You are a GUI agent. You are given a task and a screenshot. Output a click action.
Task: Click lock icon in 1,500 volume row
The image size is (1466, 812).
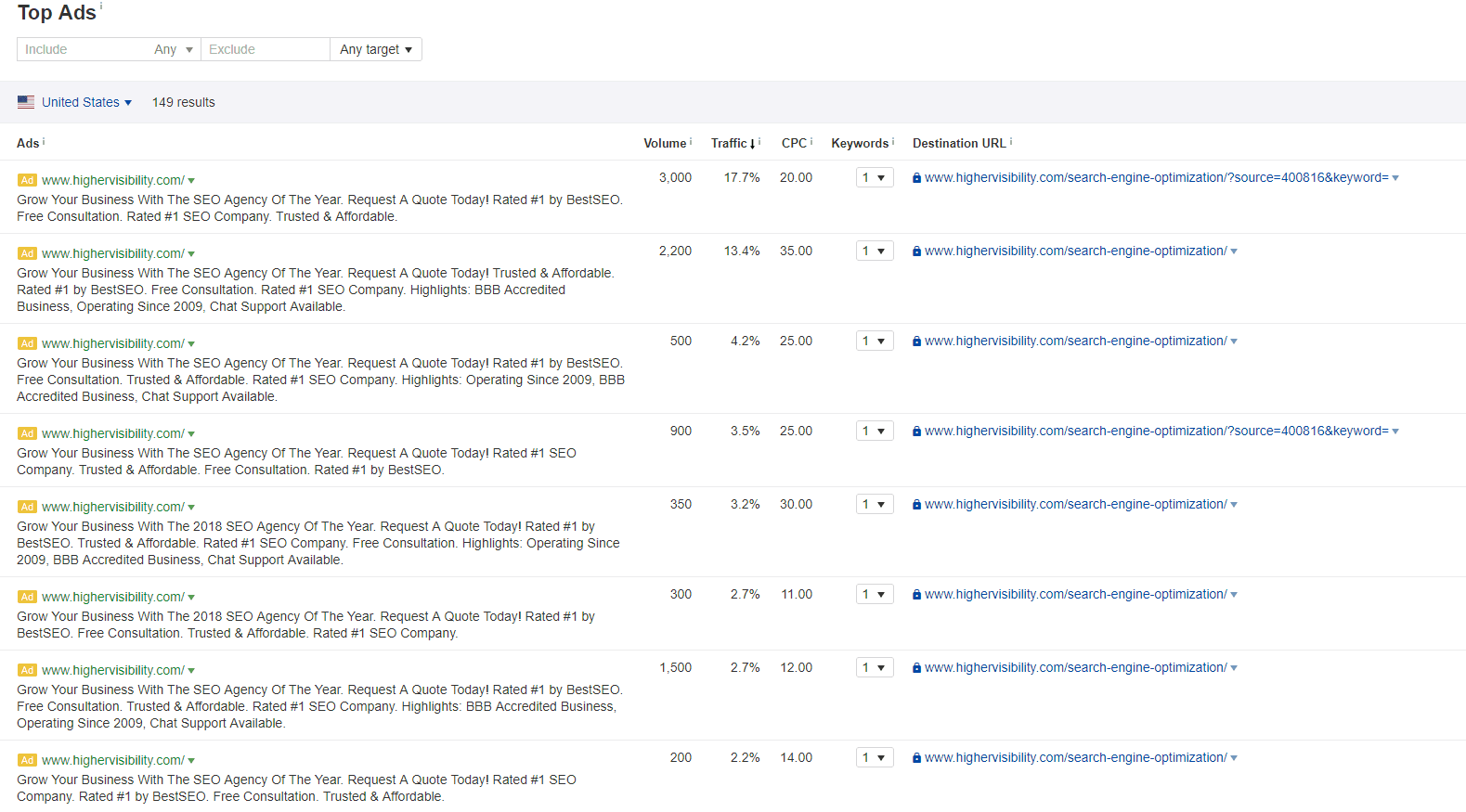pos(916,668)
